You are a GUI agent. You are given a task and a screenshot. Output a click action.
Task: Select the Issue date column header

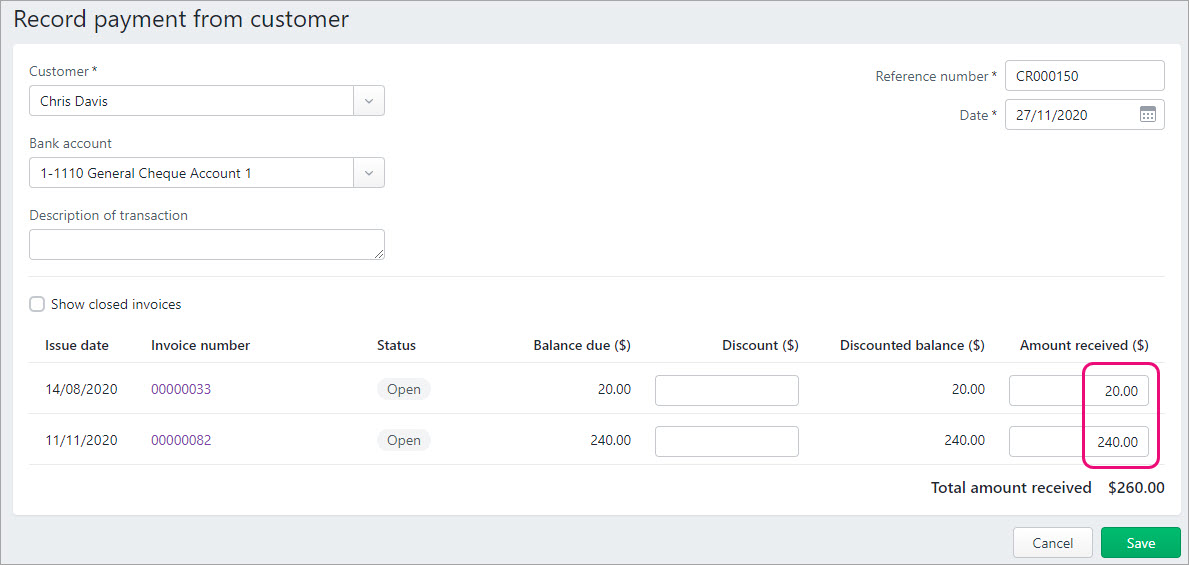click(77, 346)
